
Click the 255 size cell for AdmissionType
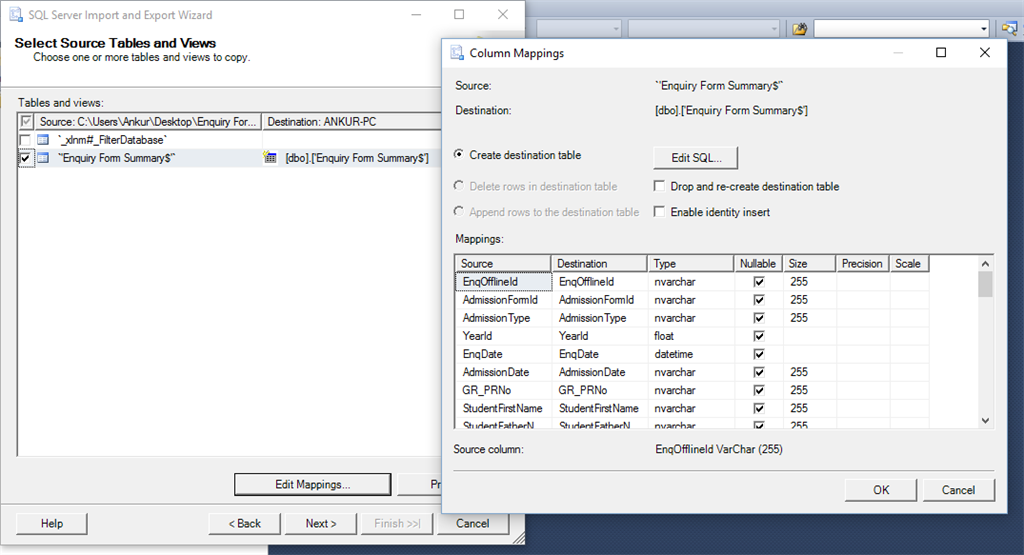[809, 318]
